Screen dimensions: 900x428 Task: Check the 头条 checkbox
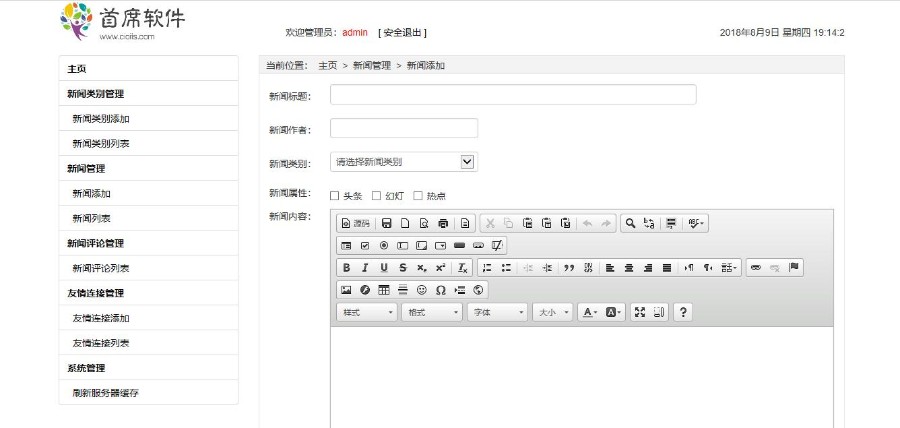pos(335,196)
